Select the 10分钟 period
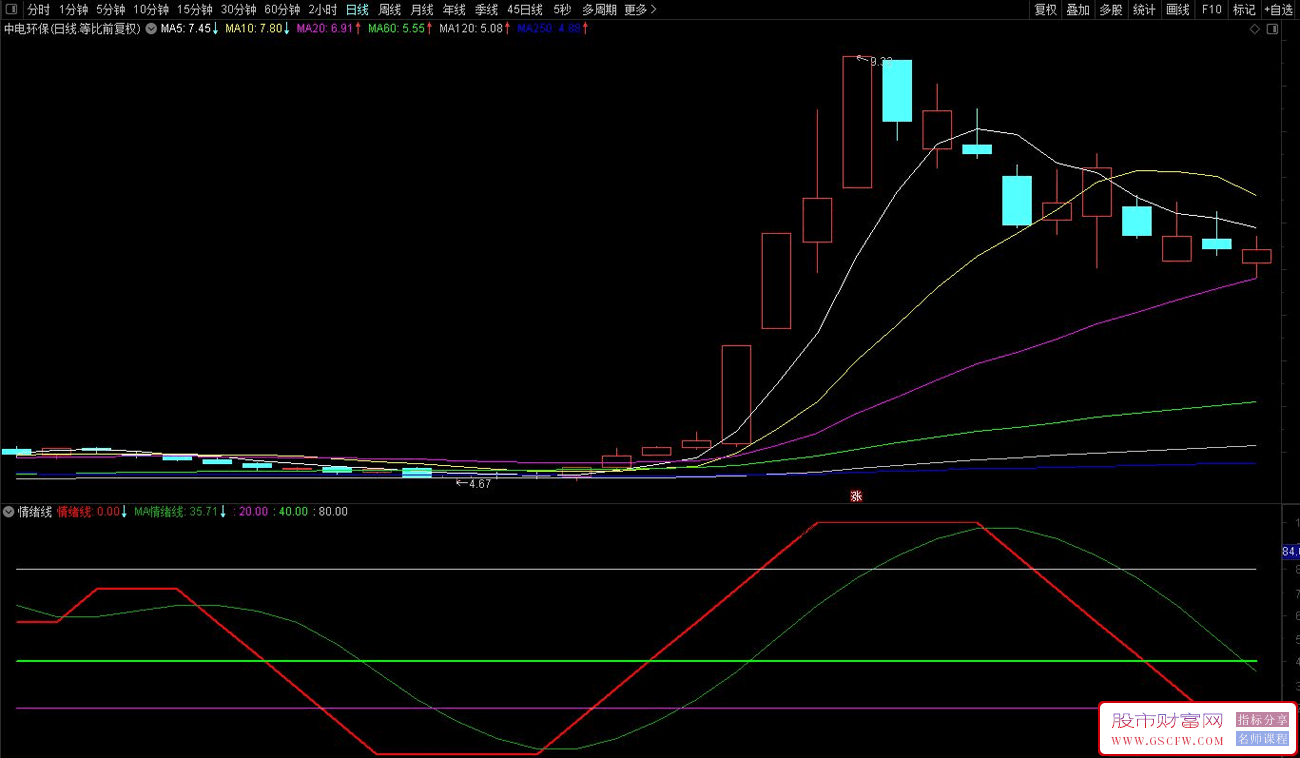1300x758 pixels. click(x=151, y=9)
